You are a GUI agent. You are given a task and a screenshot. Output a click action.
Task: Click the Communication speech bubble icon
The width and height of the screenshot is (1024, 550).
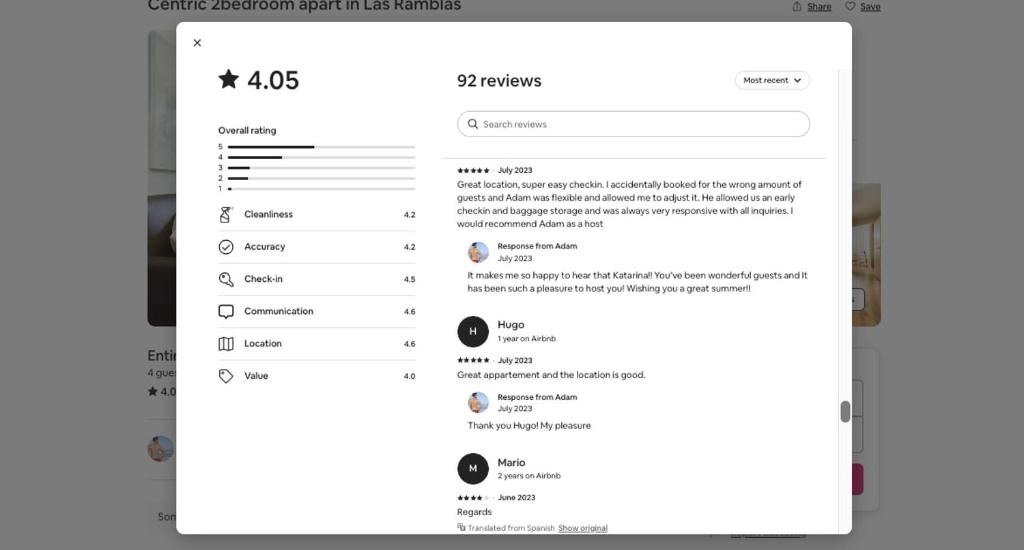(226, 312)
